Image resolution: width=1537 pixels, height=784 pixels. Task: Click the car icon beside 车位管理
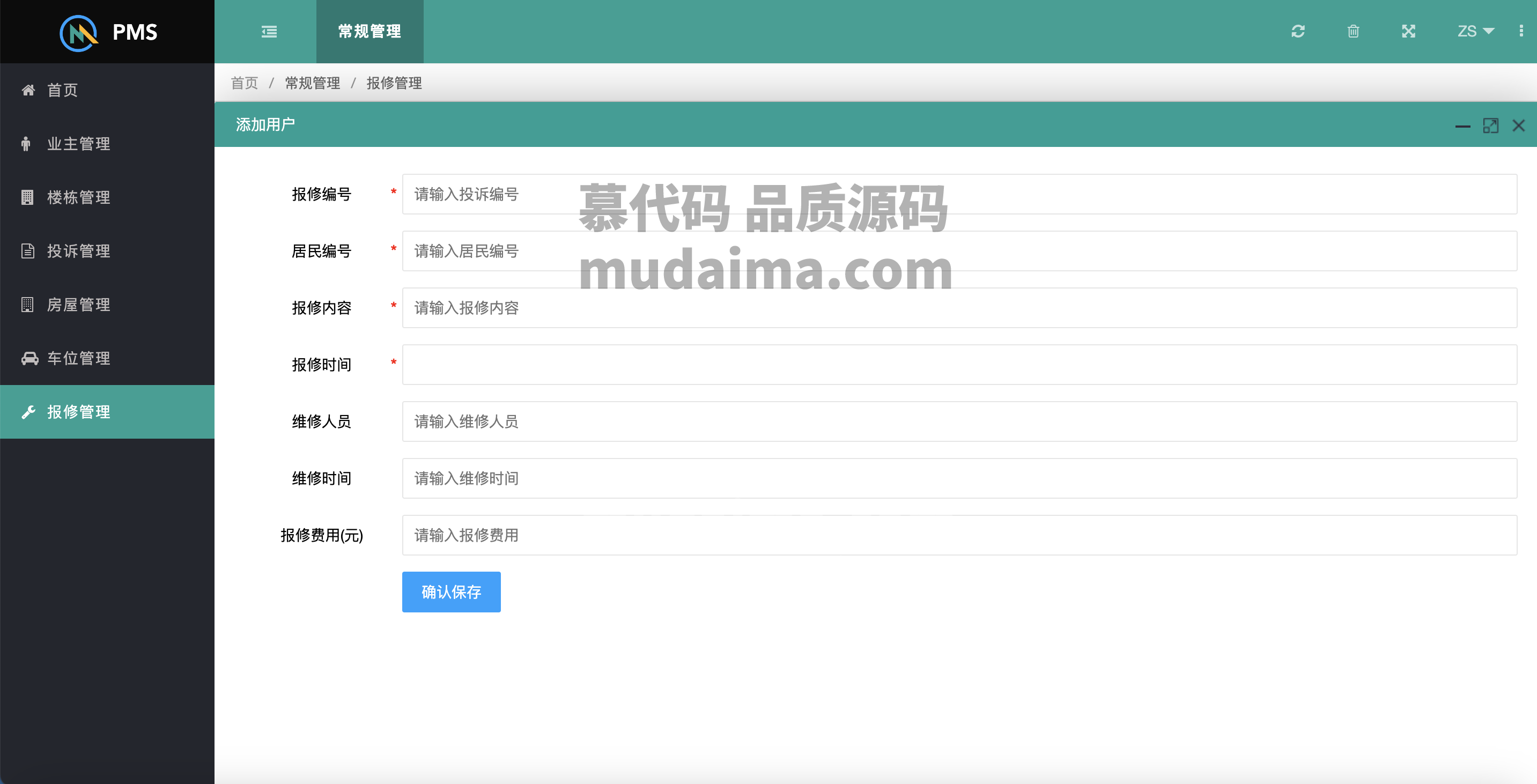coord(30,358)
